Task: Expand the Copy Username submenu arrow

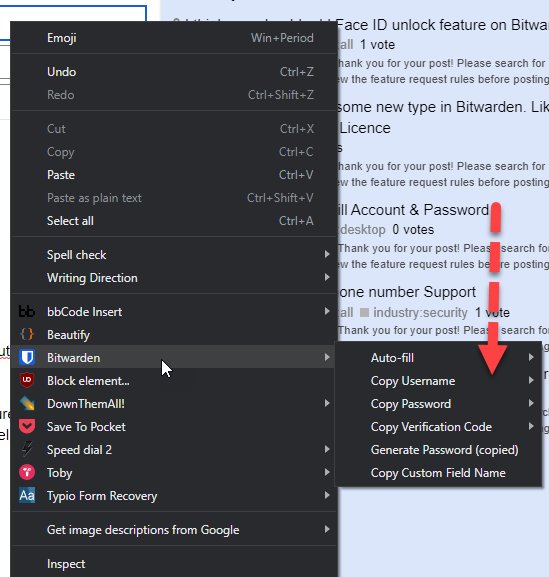Action: [x=531, y=380]
